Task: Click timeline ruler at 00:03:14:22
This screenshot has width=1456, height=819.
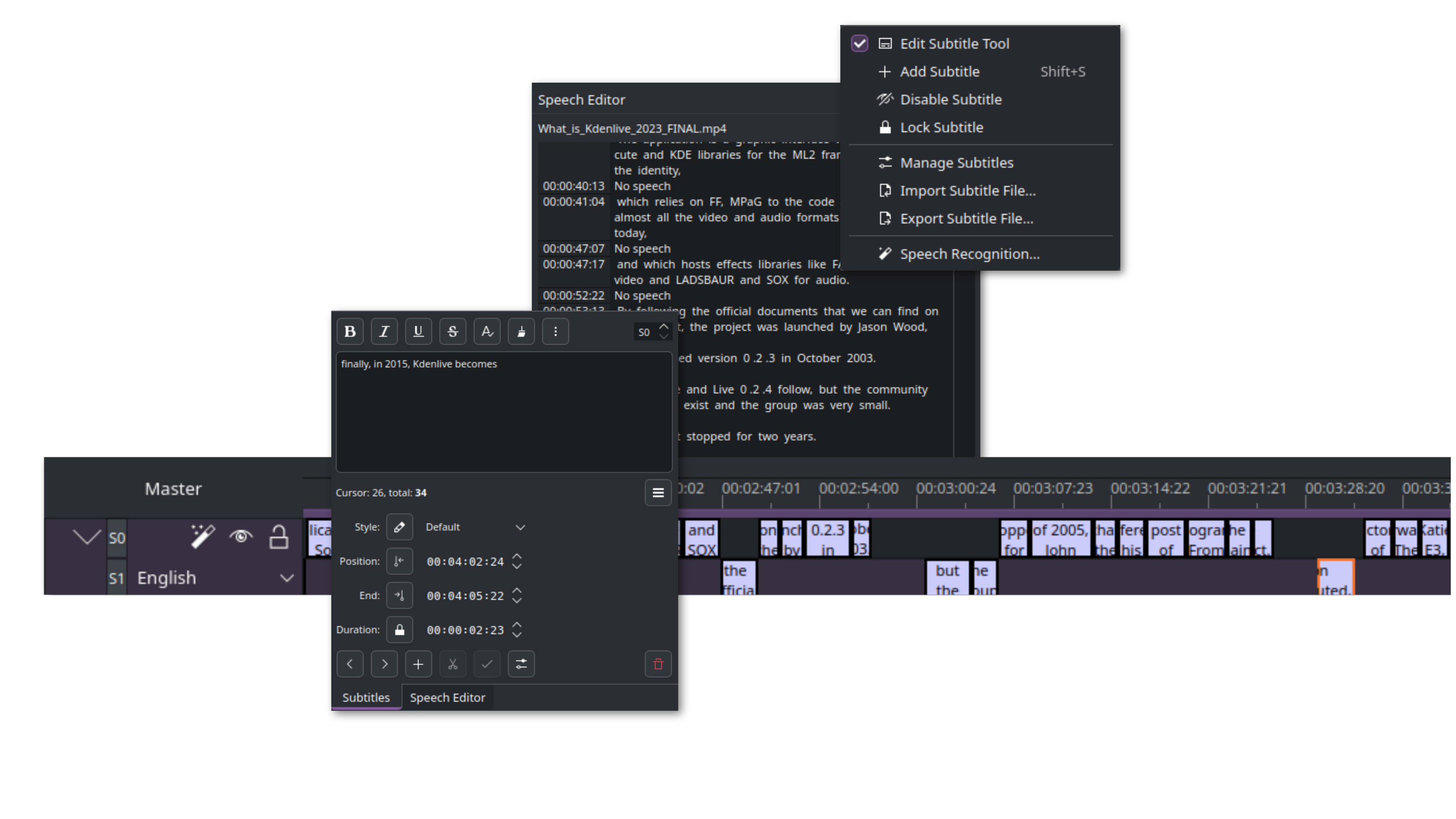Action: 1150,488
